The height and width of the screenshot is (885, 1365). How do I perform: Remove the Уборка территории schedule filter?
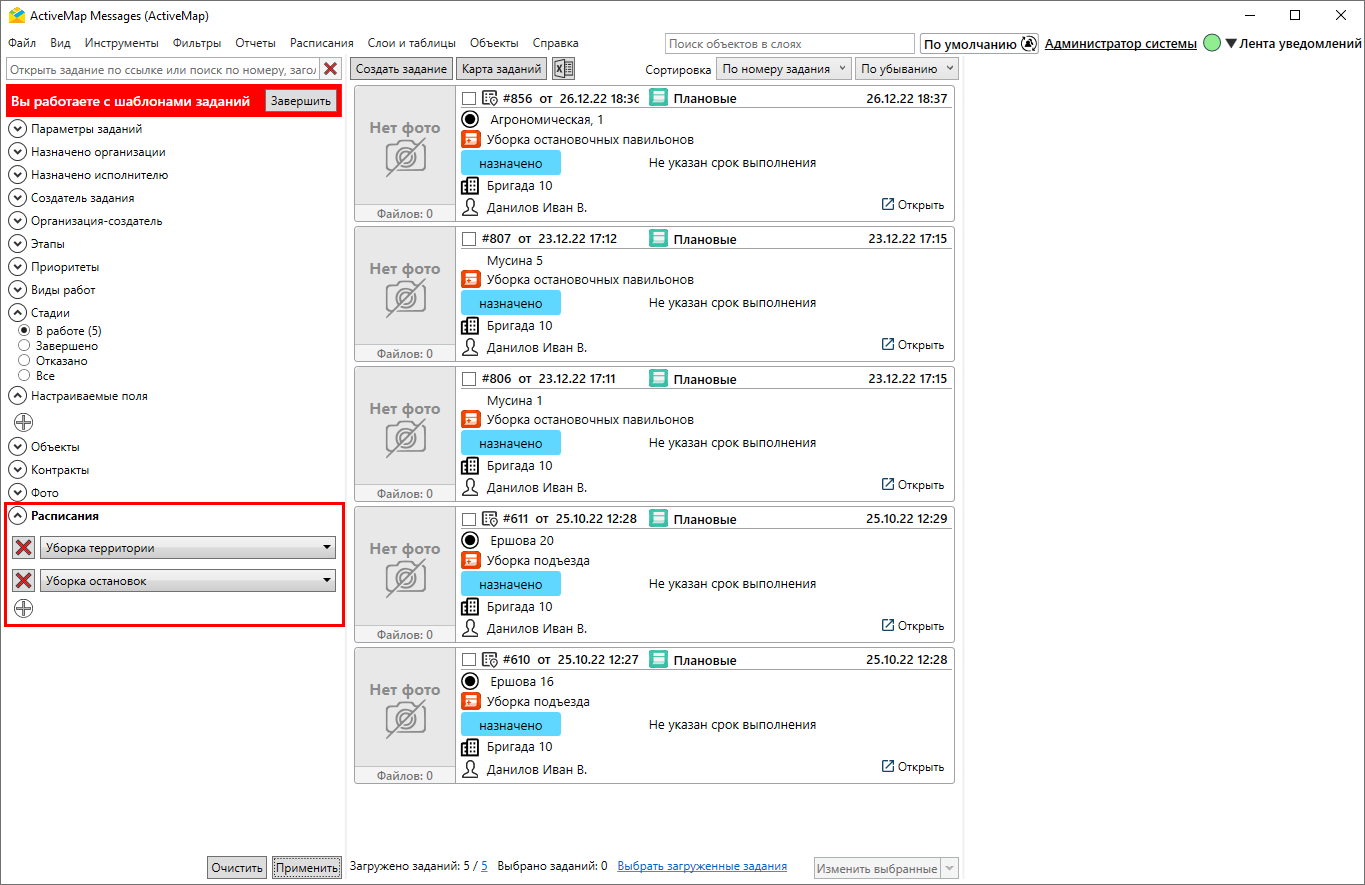(24, 548)
